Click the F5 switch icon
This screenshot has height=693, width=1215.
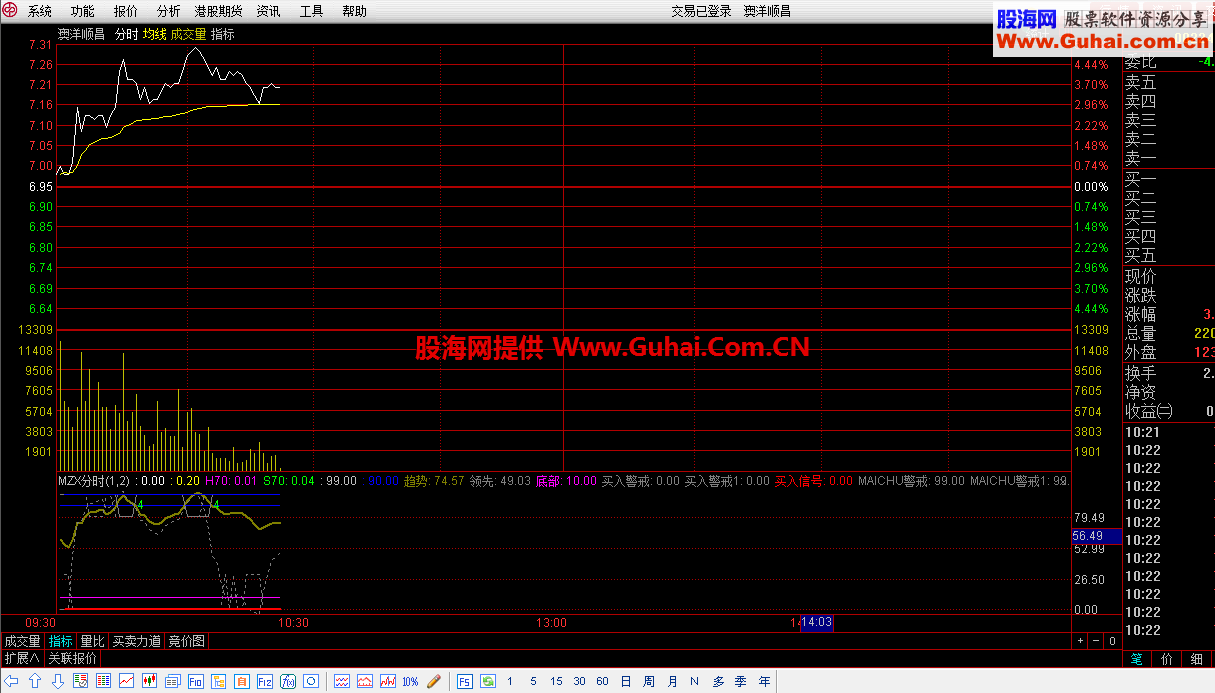pos(465,681)
